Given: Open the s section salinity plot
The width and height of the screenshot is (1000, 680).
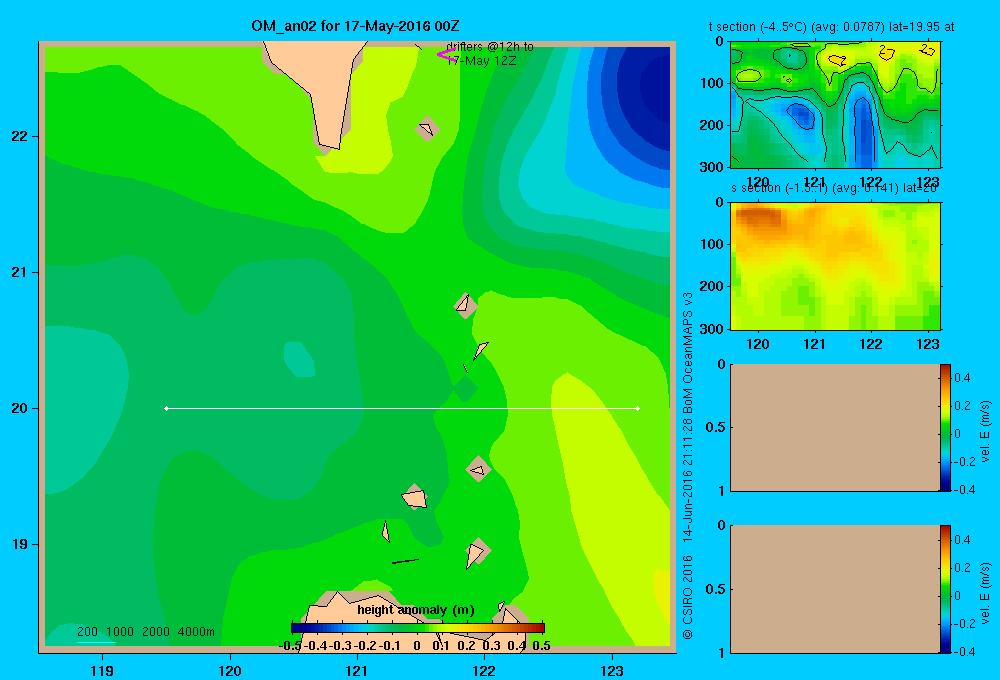Looking at the screenshot, I should click(835, 265).
